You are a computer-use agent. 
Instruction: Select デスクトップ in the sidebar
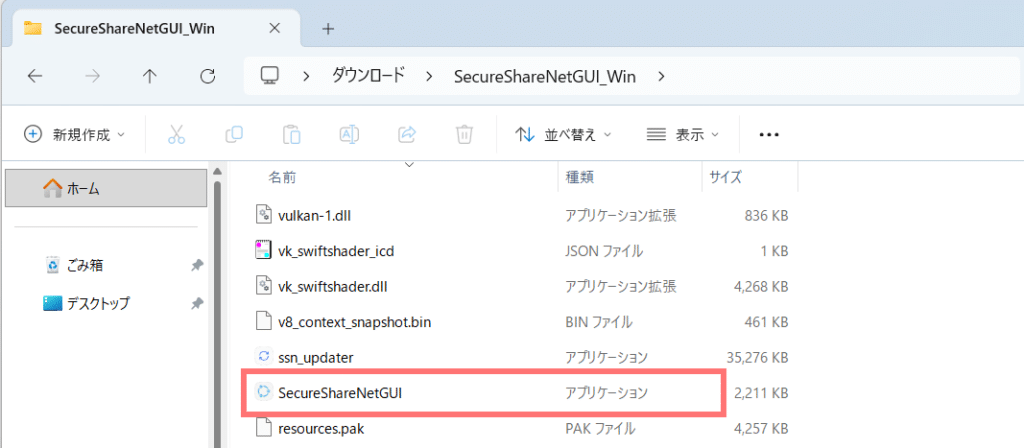pyautogui.click(x=98, y=303)
